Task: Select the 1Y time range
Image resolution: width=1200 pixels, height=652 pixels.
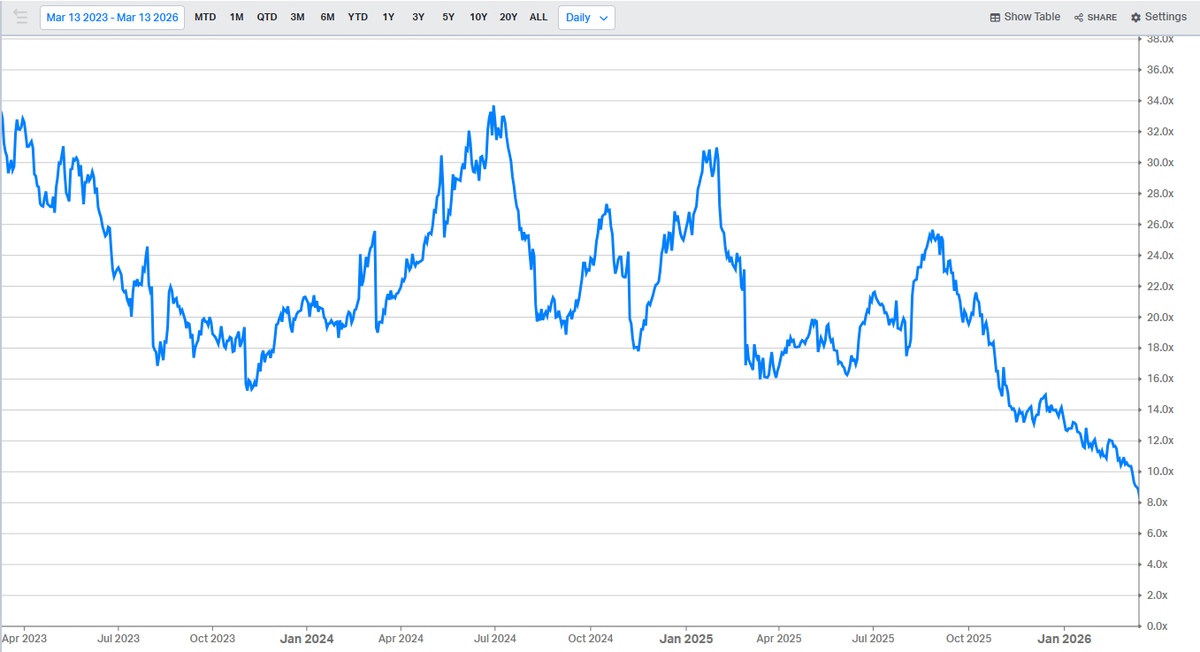Action: point(388,17)
